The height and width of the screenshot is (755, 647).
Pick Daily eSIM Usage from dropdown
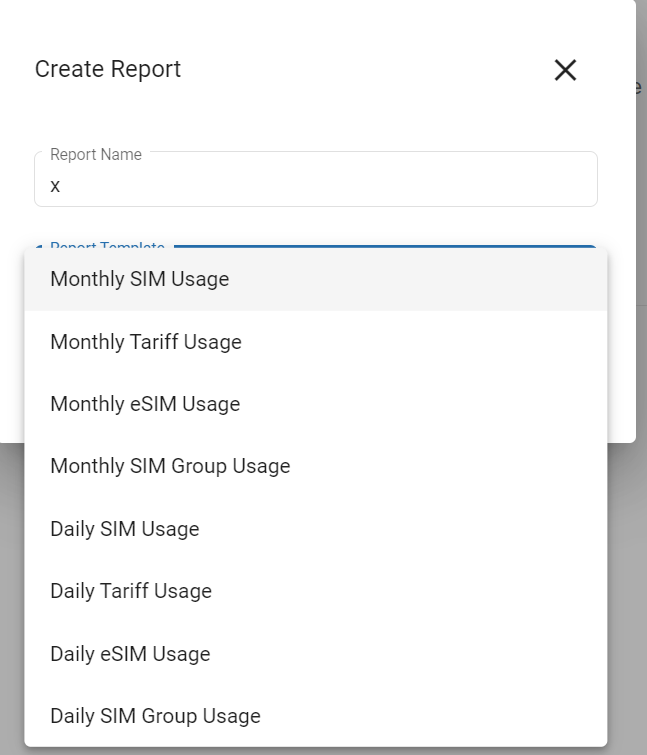point(130,654)
